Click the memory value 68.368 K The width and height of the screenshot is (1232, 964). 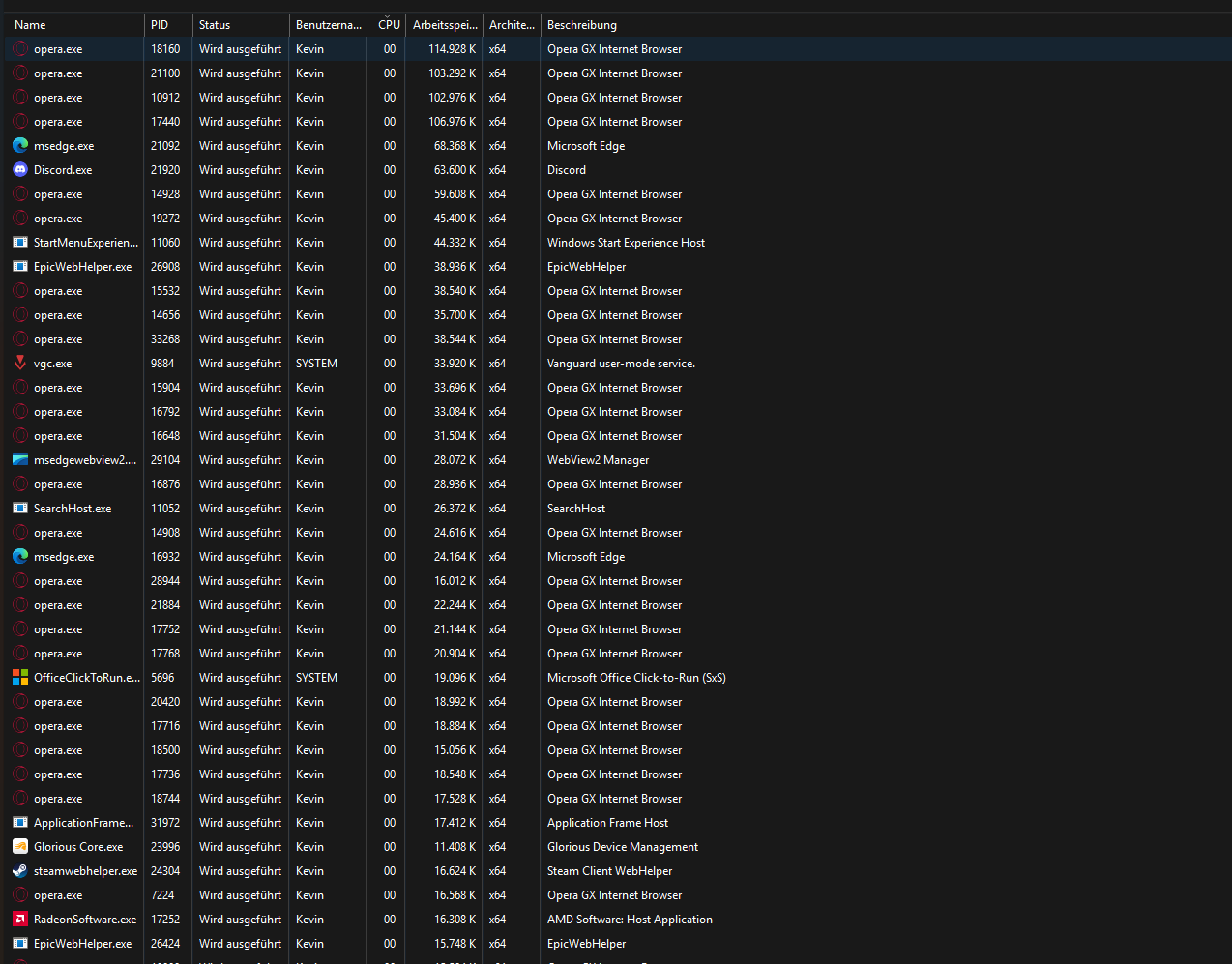pyautogui.click(x=455, y=146)
